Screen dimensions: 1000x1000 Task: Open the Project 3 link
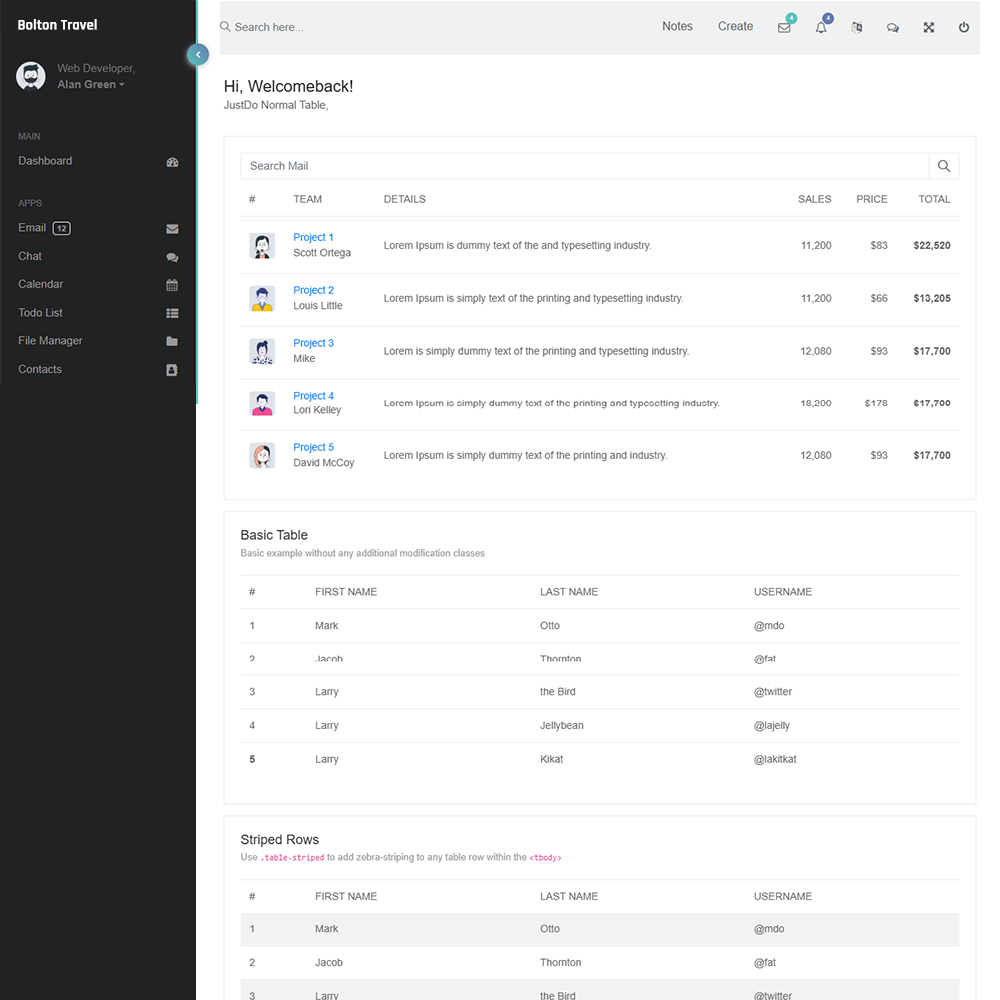pos(313,343)
